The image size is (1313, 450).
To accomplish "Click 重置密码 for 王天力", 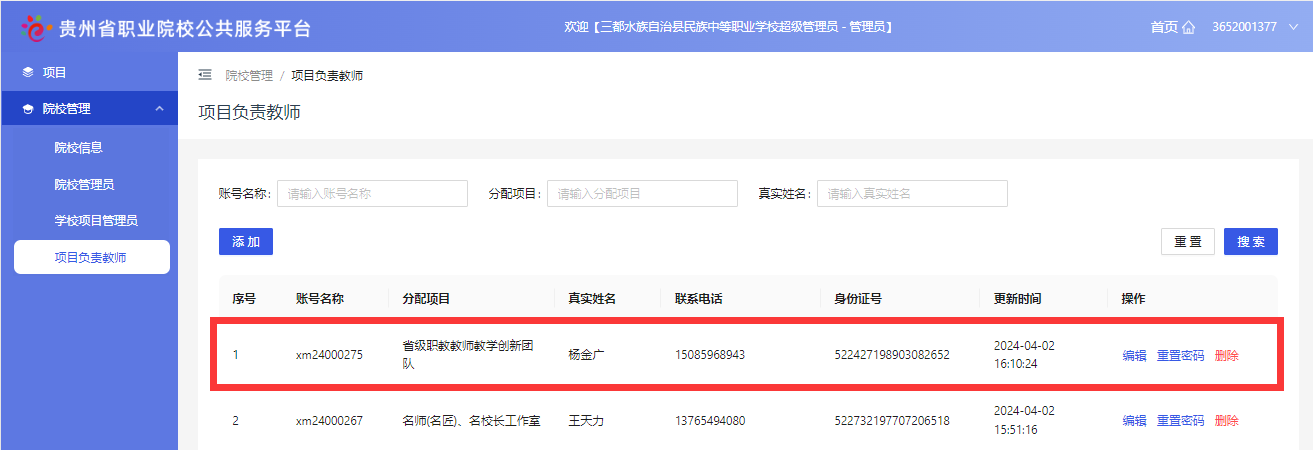I will [1180, 421].
